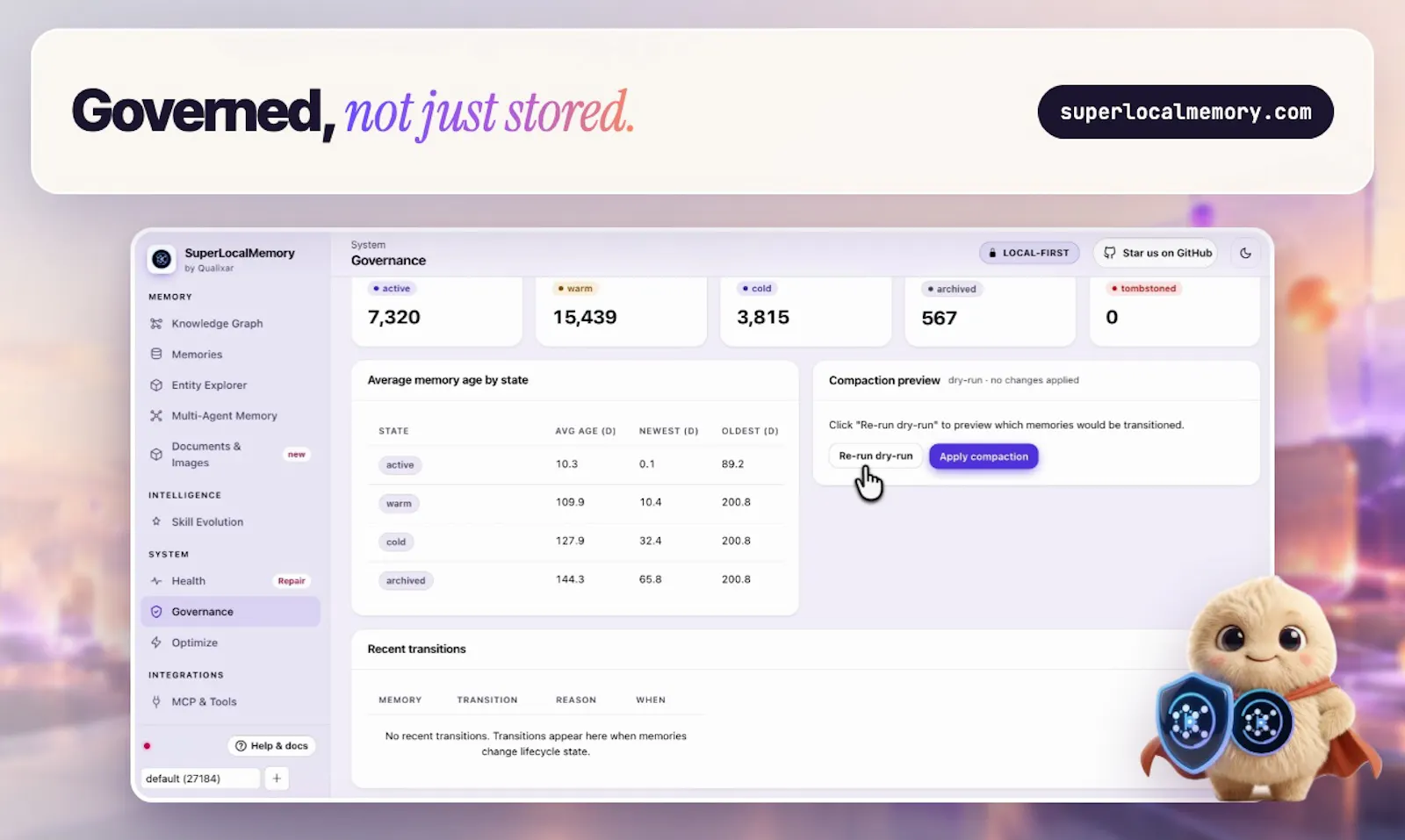Click the Re-run dry-run button
The height and width of the screenshot is (840, 1405).
point(875,456)
